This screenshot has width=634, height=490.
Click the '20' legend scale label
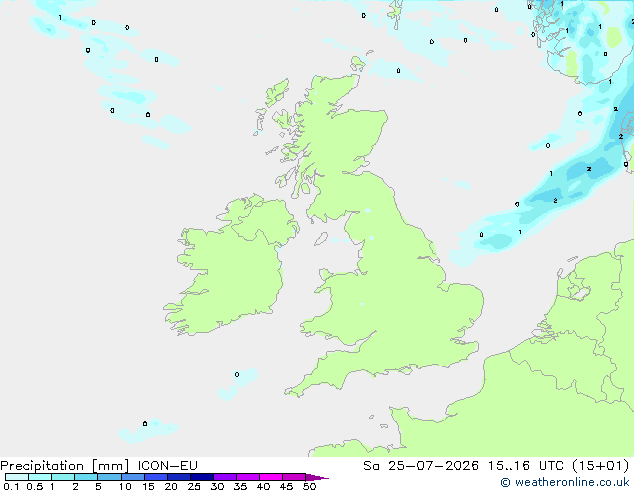(x=171, y=486)
